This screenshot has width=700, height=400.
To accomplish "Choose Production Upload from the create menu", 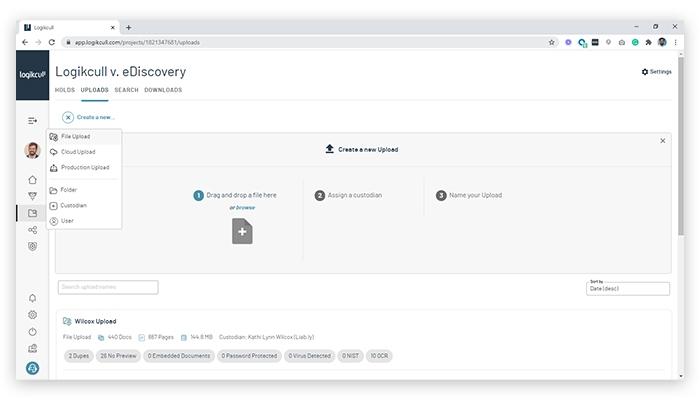I will 83,167.
